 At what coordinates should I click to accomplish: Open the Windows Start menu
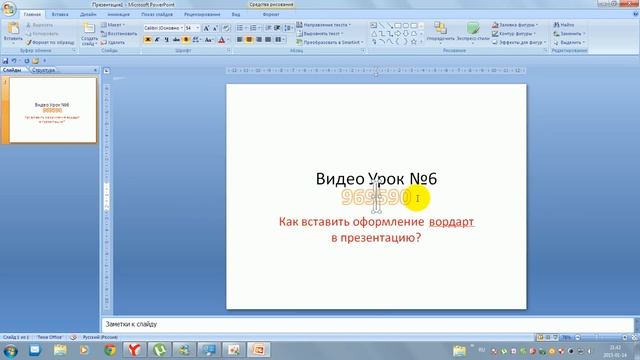pos(10,351)
